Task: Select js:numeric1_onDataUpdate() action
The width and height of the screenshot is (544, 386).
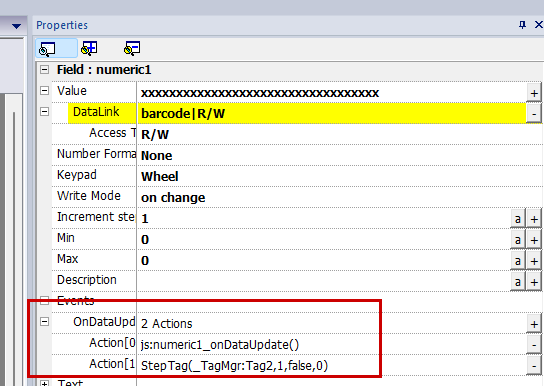Action: point(220,345)
